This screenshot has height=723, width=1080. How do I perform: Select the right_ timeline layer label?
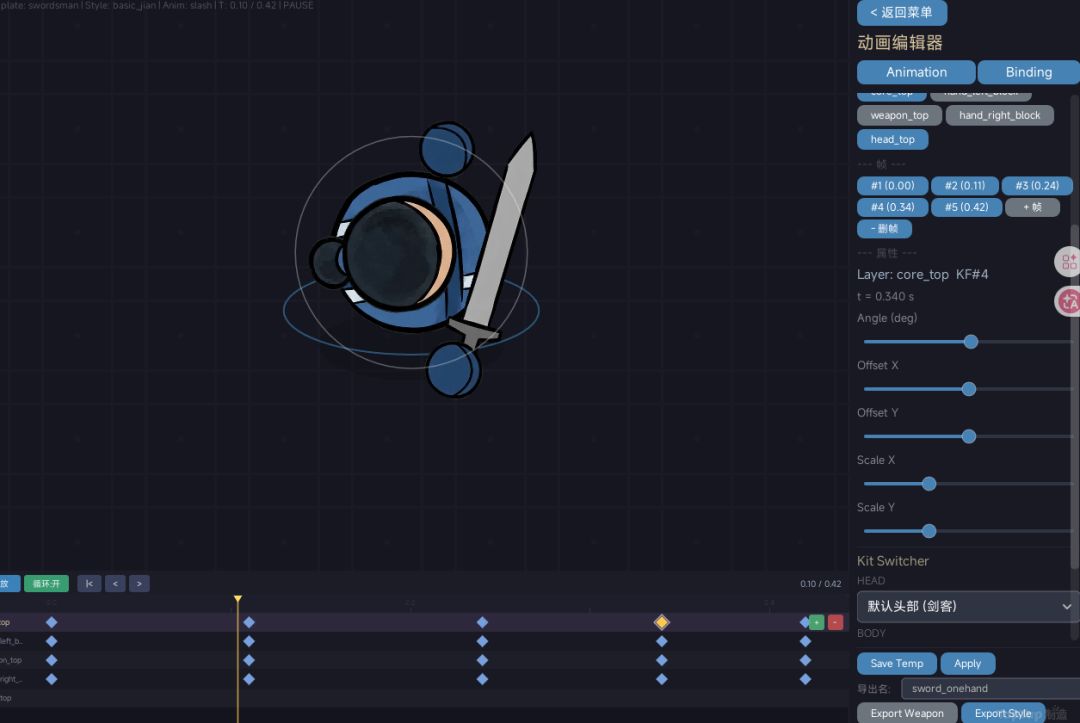click(x=11, y=679)
